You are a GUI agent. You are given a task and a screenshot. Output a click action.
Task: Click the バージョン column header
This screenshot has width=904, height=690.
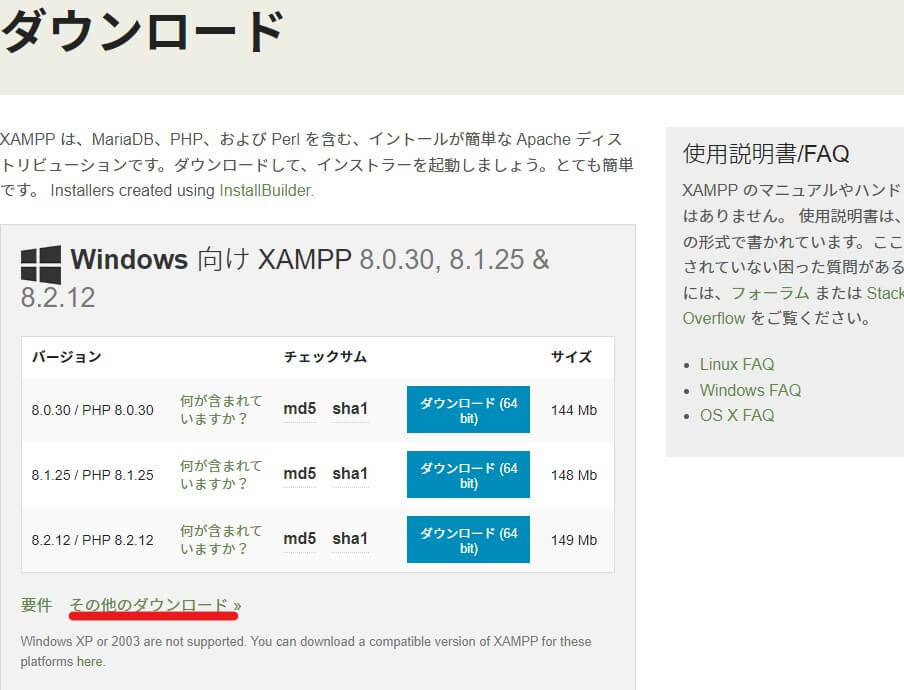(66, 357)
